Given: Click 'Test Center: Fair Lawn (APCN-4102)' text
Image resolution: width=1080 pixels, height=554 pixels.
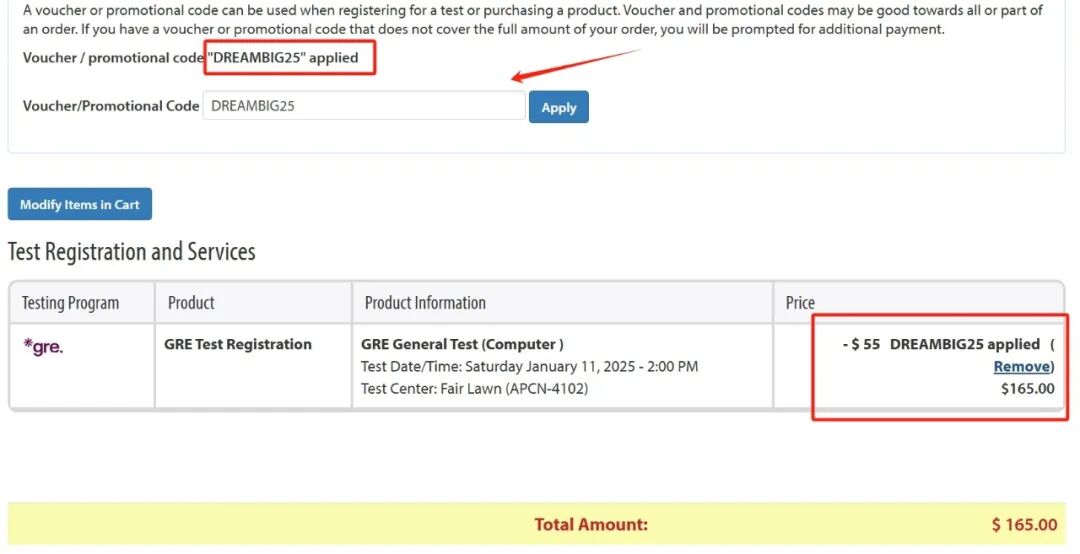Looking at the screenshot, I should [475, 389].
